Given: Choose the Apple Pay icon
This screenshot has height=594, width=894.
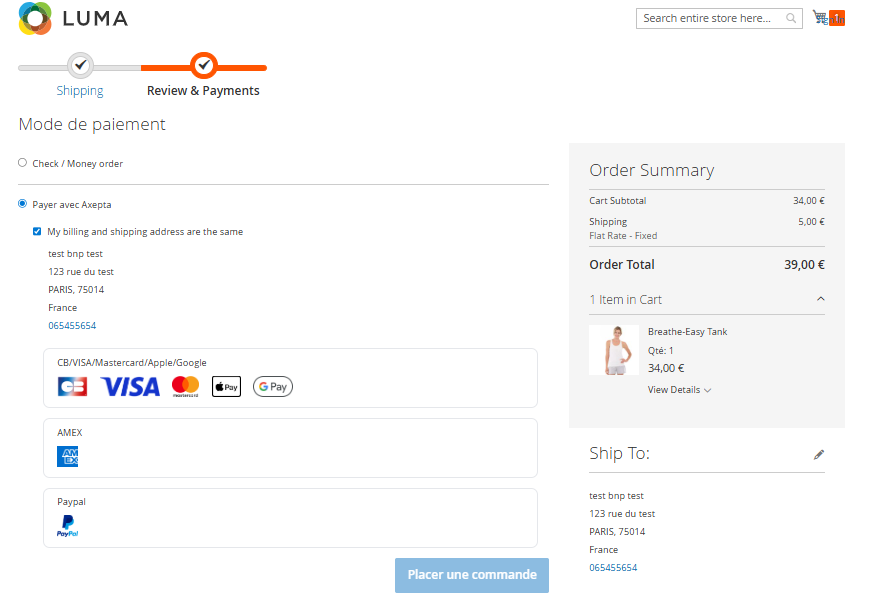Looking at the screenshot, I should coord(226,386).
